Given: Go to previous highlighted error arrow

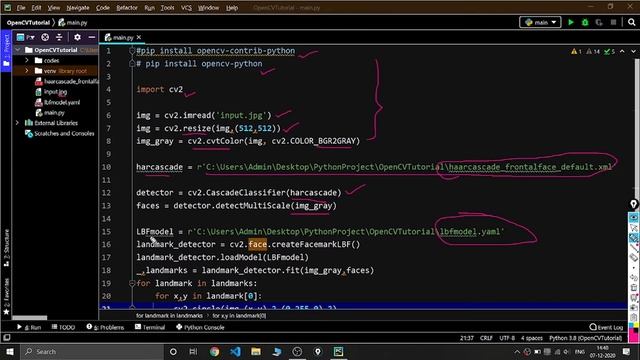Looking at the screenshot, I should pos(622,51).
